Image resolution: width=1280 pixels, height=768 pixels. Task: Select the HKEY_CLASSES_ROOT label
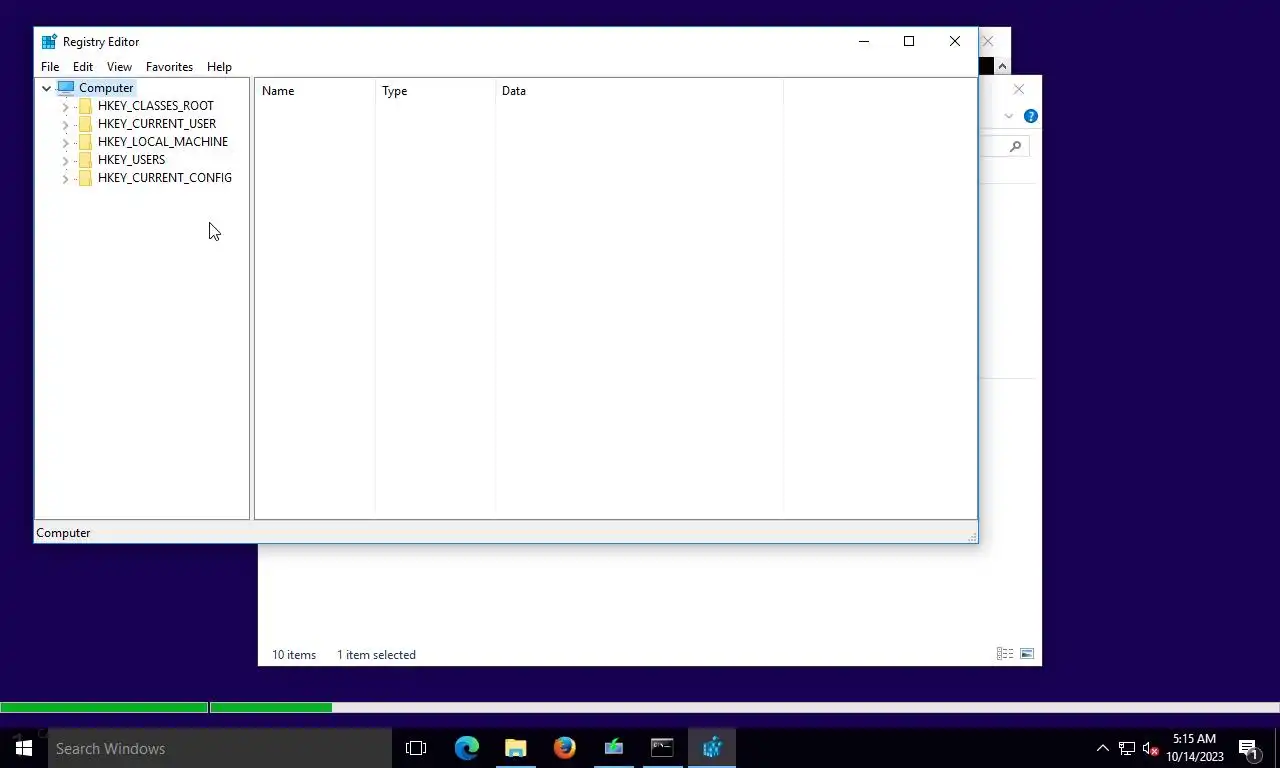pyautogui.click(x=156, y=106)
